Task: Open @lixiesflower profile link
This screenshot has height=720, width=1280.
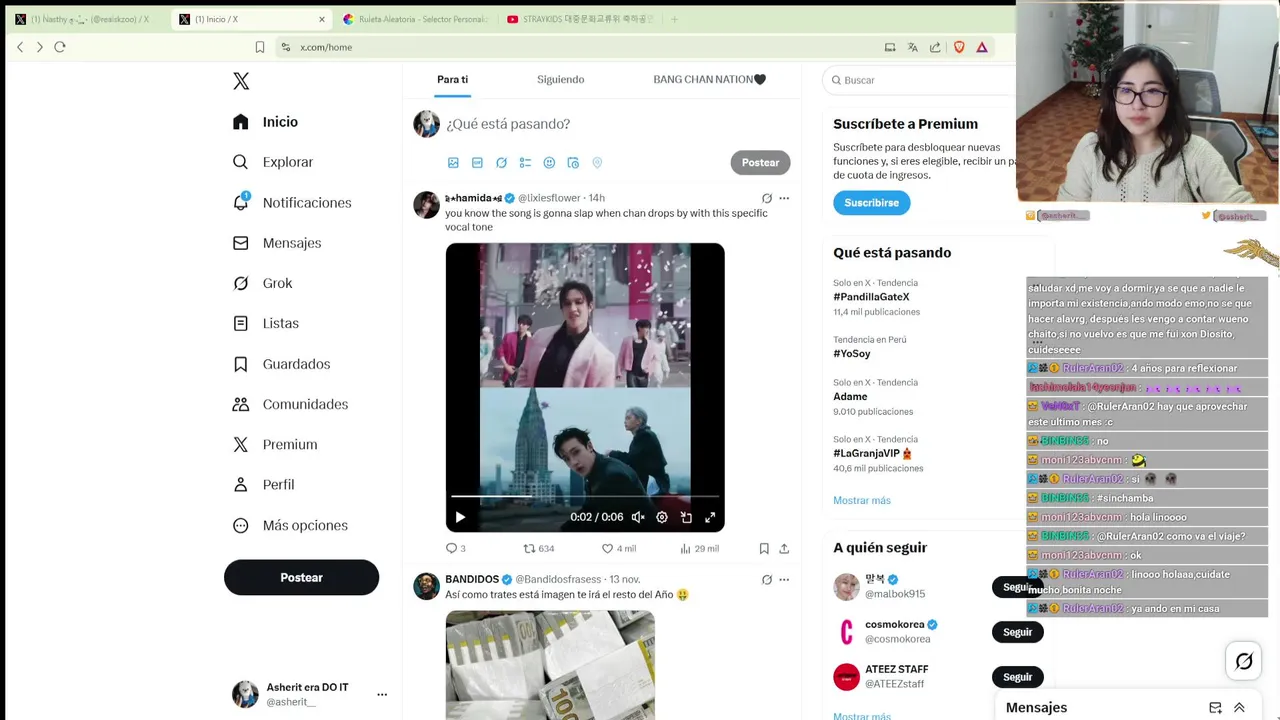Action: coord(549,198)
